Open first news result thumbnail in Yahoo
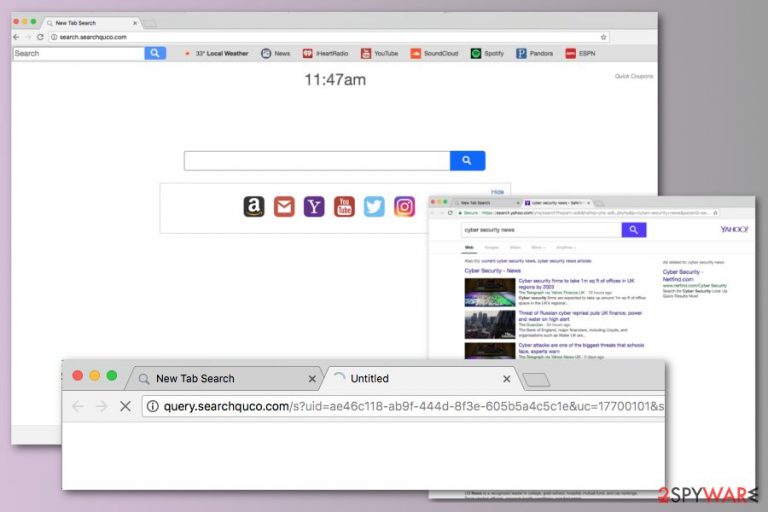 click(x=490, y=293)
